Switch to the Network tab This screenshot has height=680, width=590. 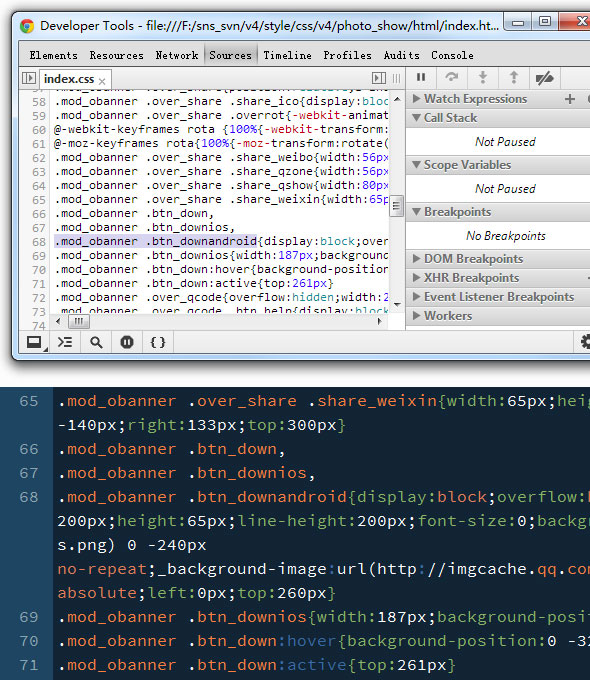[x=177, y=56]
